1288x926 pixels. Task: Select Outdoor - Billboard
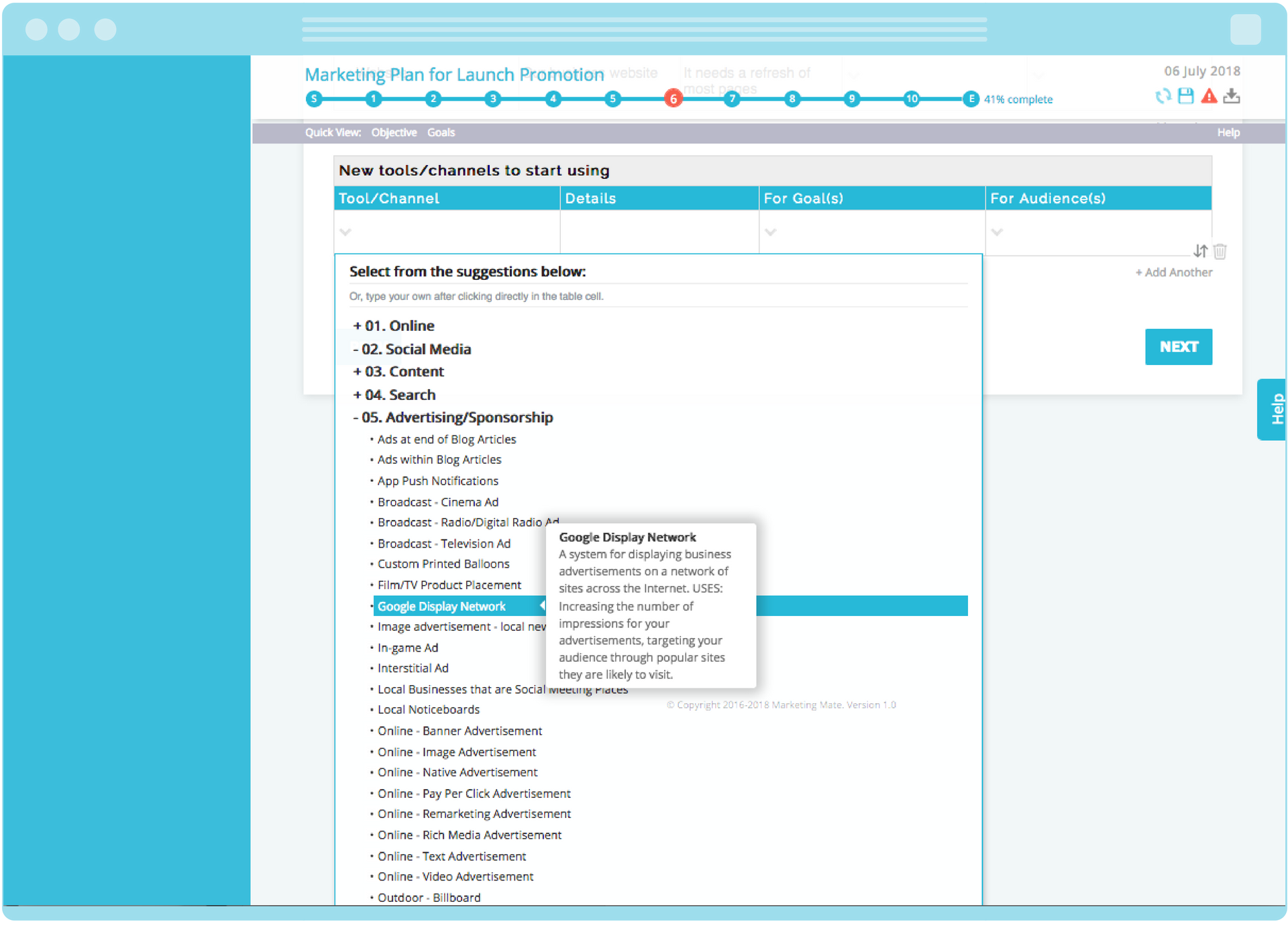tap(429, 898)
